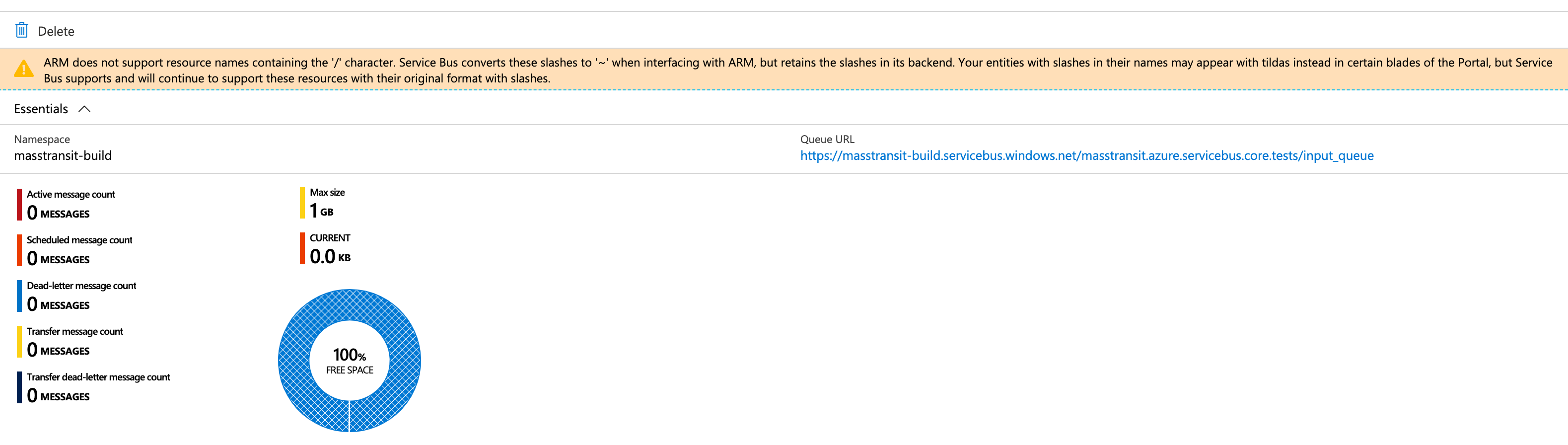The image size is (1568, 445).
Task: Select the masstransit-build namespace value
Action: (63, 156)
